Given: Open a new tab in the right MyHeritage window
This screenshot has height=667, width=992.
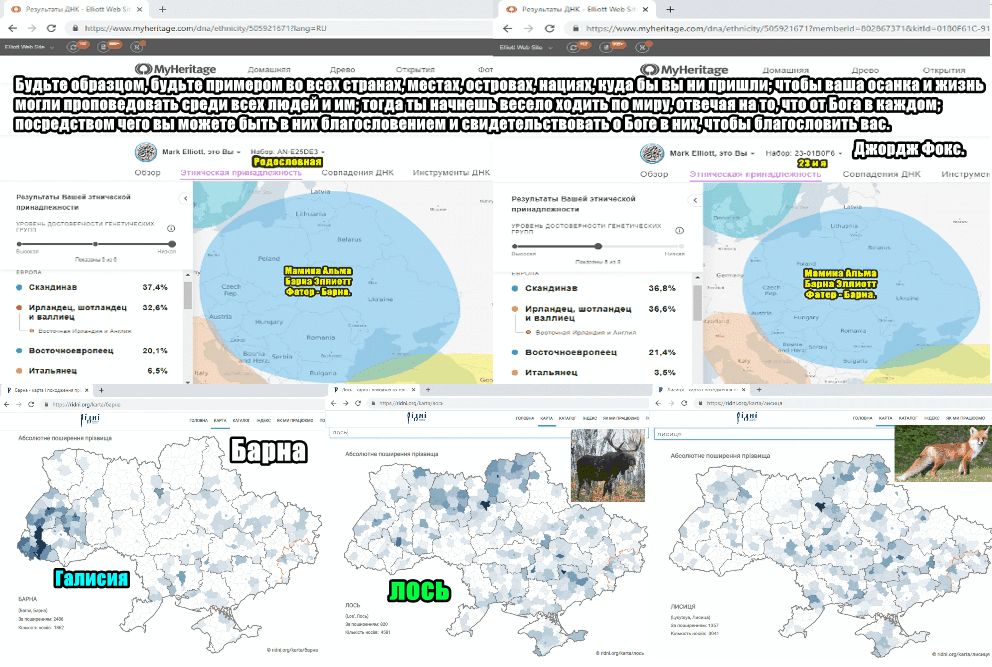Looking at the screenshot, I should click(x=670, y=9).
